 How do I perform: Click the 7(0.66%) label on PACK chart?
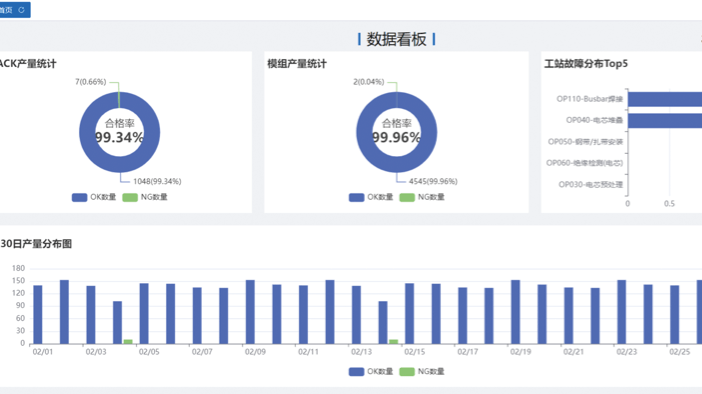(90, 81)
